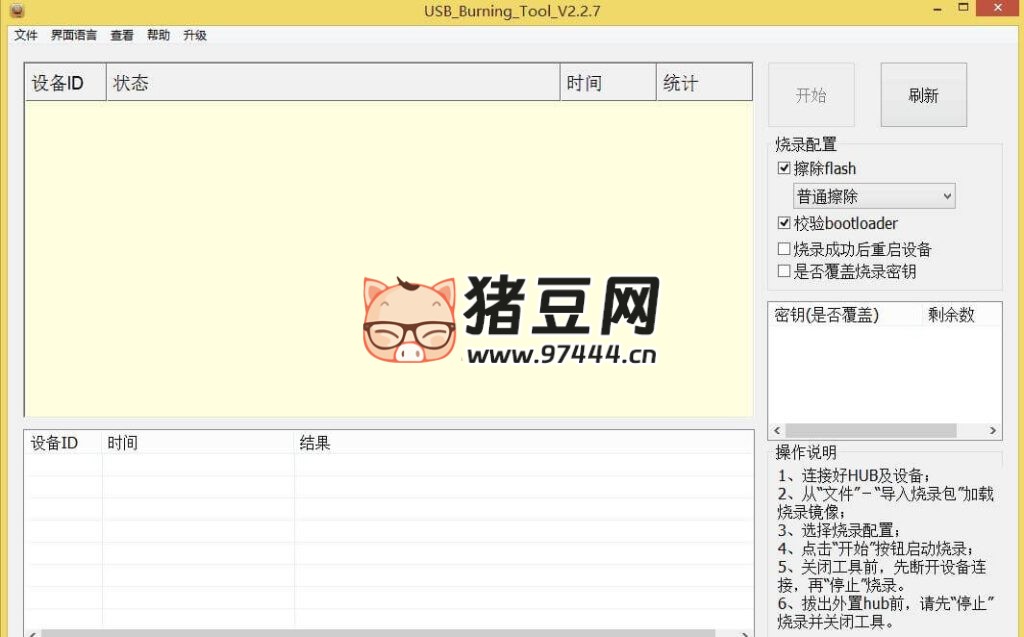Open the 文件 (File) menu
The width and height of the screenshot is (1024, 637).
point(25,35)
